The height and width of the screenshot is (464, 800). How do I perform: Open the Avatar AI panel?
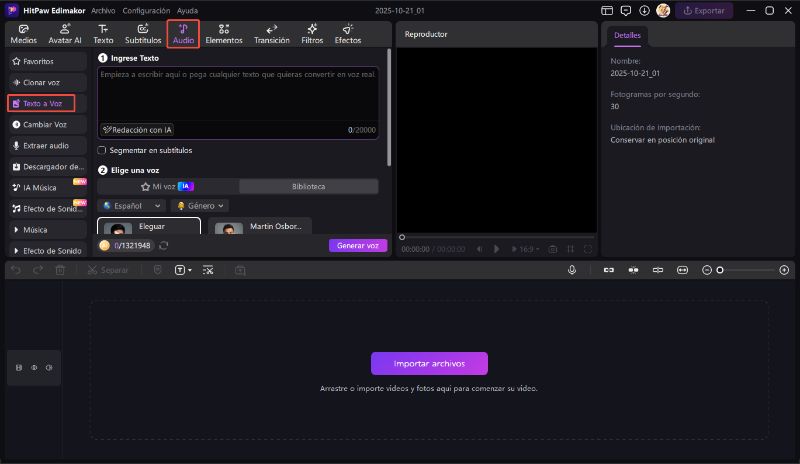64,34
